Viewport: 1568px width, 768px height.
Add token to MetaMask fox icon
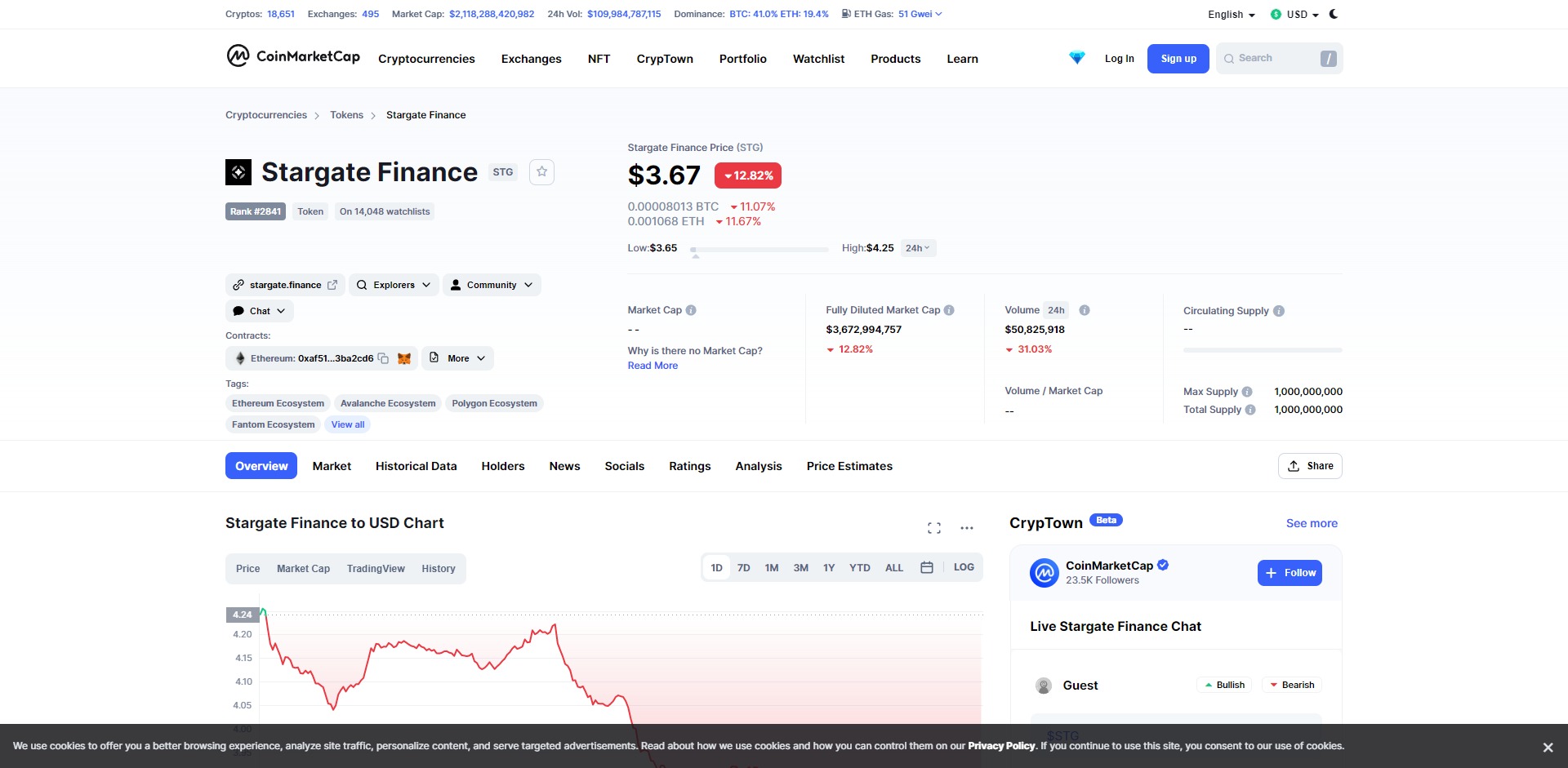[403, 358]
